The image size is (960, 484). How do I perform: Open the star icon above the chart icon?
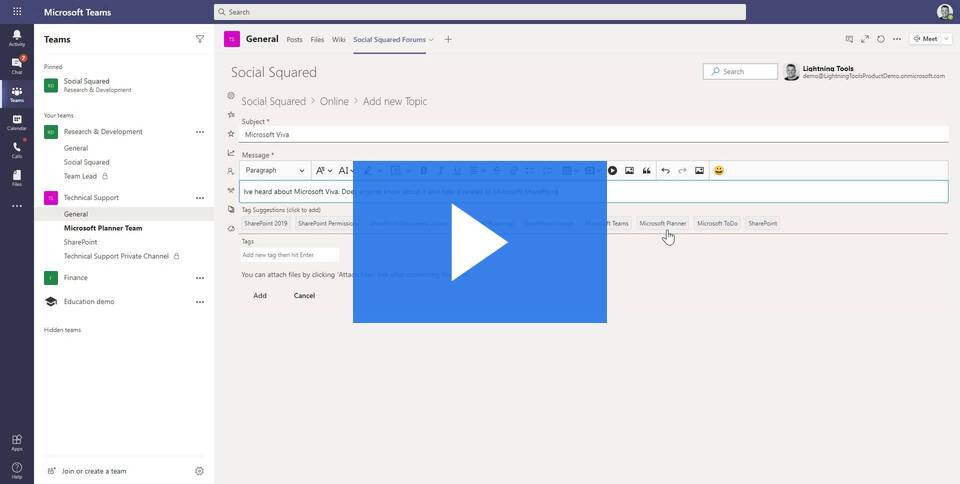tap(231, 133)
